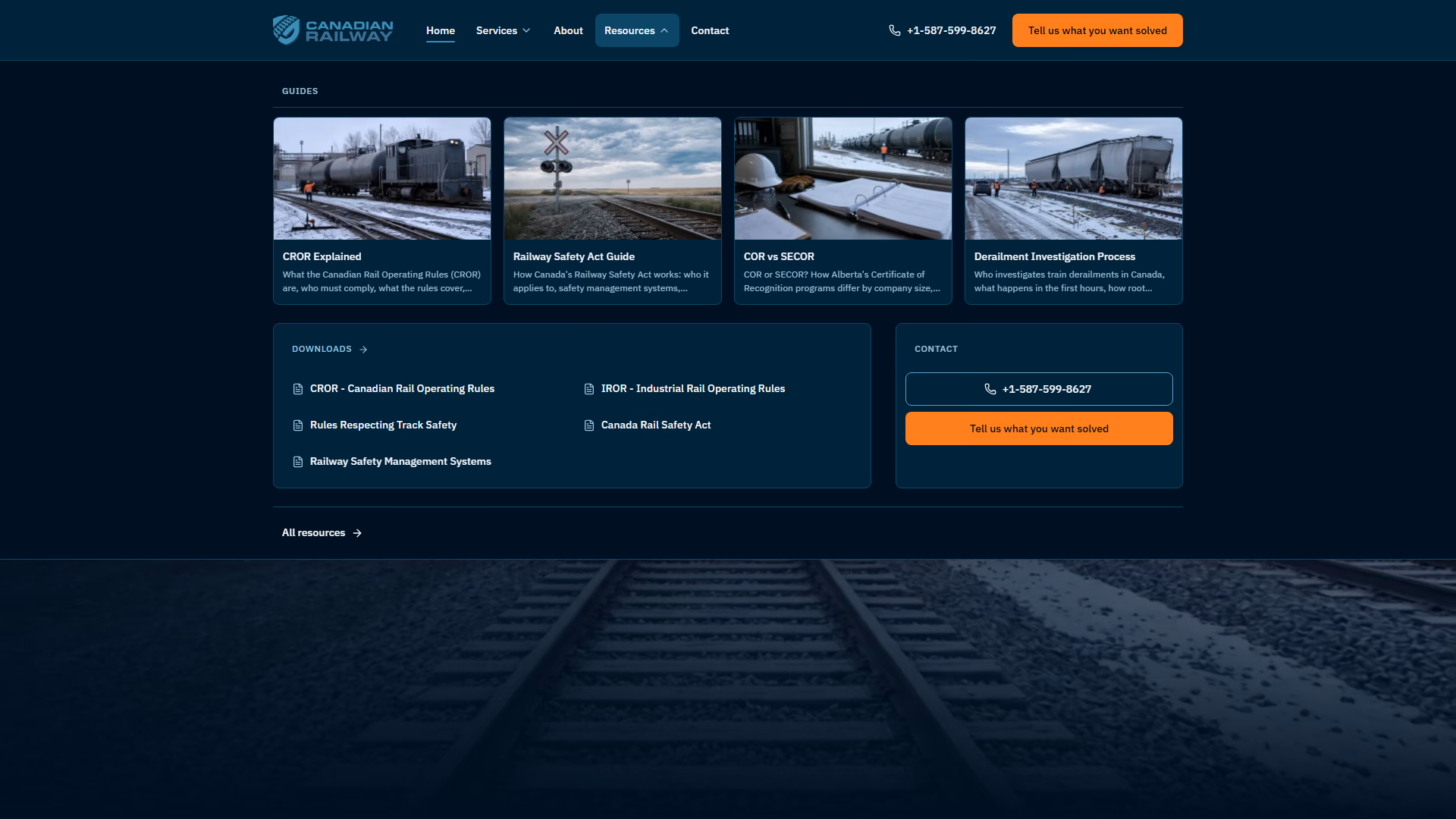Click the Resources menu label
Image resolution: width=1456 pixels, height=819 pixels.
coord(629,30)
